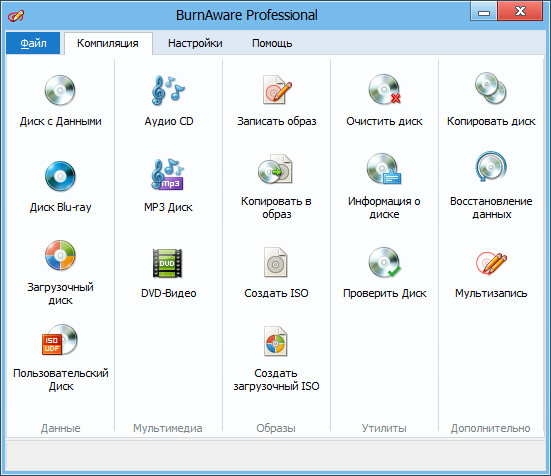The width and height of the screenshot is (551, 476).
Task: Open the Диск с Данными disc icon
Action: [60, 90]
